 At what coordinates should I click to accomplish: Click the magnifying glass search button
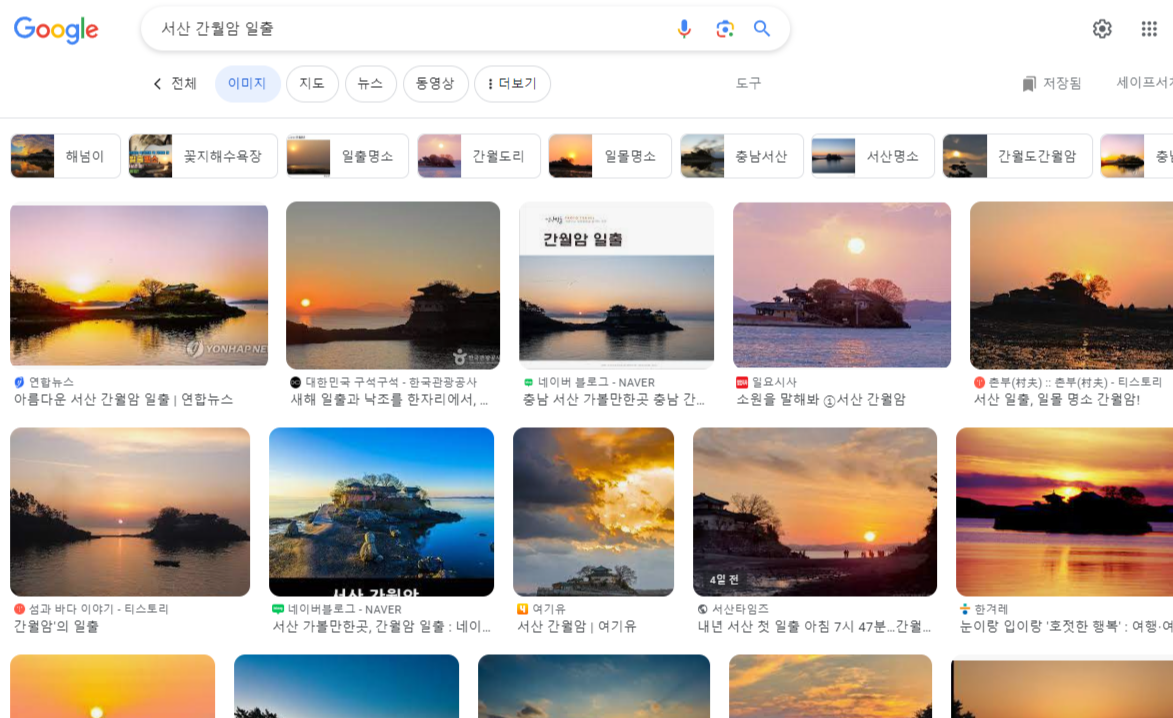click(762, 28)
